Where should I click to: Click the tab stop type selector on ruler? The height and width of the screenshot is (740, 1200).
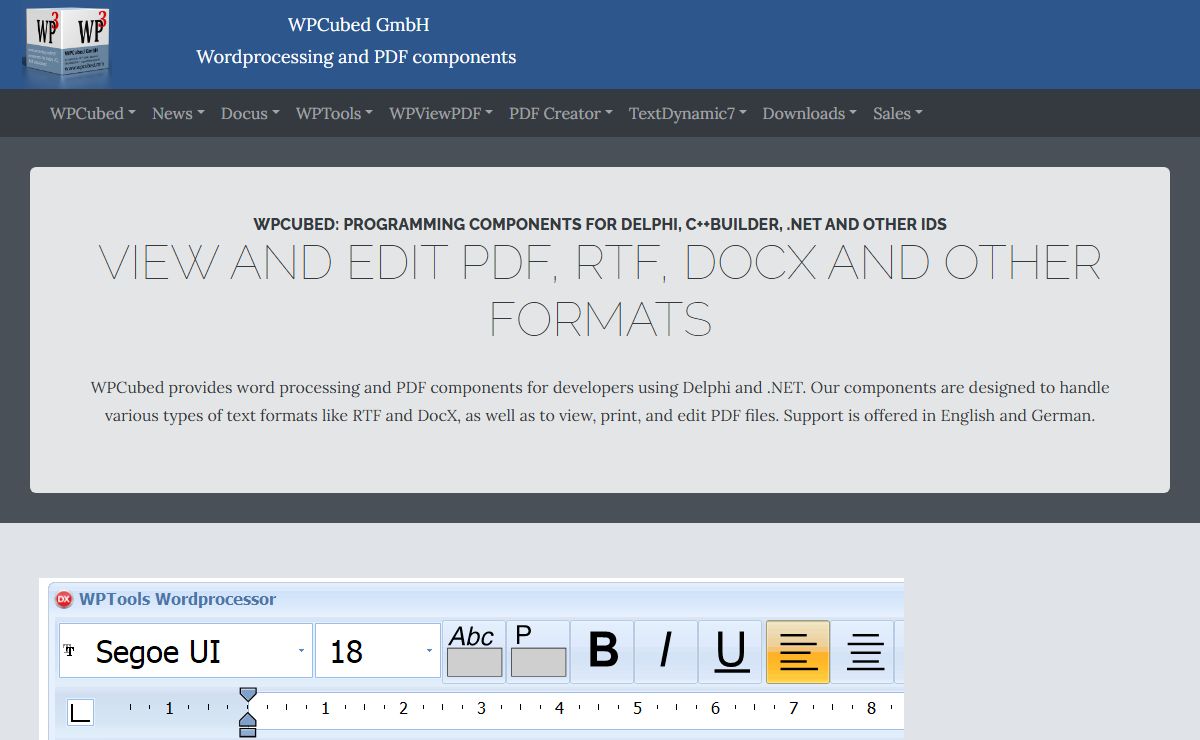(x=80, y=712)
